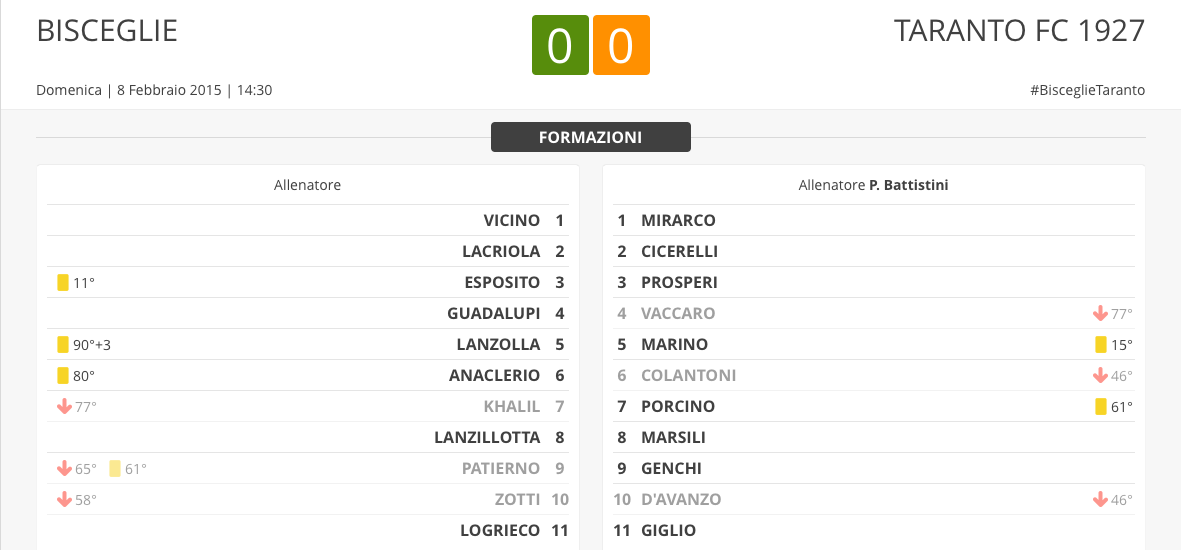The width and height of the screenshot is (1181, 550).
Task: Click Zotti's substitution arrow at 58°
Action: 65,500
